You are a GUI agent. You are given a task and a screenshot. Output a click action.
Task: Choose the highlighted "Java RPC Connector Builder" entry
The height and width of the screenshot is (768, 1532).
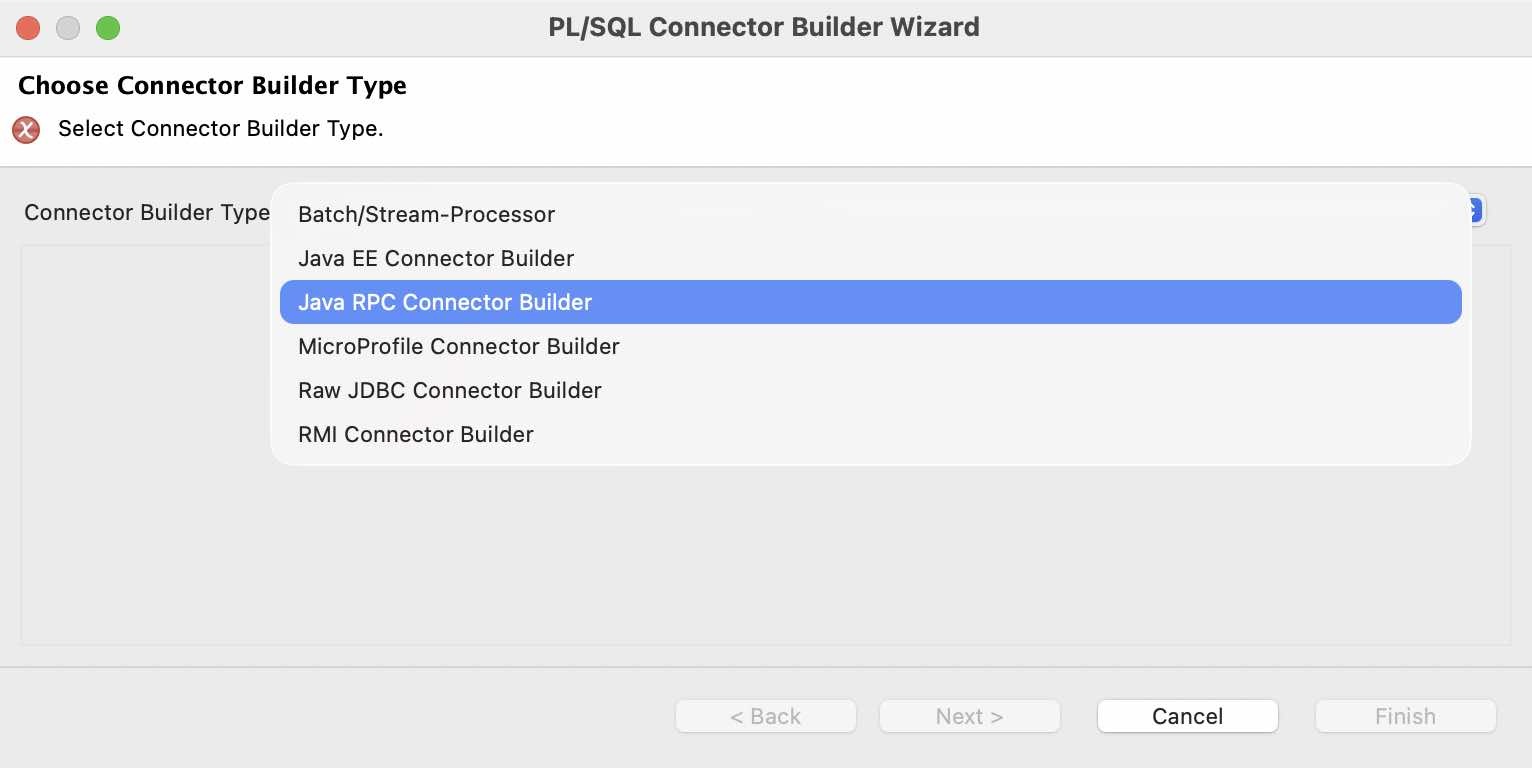pyautogui.click(x=445, y=302)
